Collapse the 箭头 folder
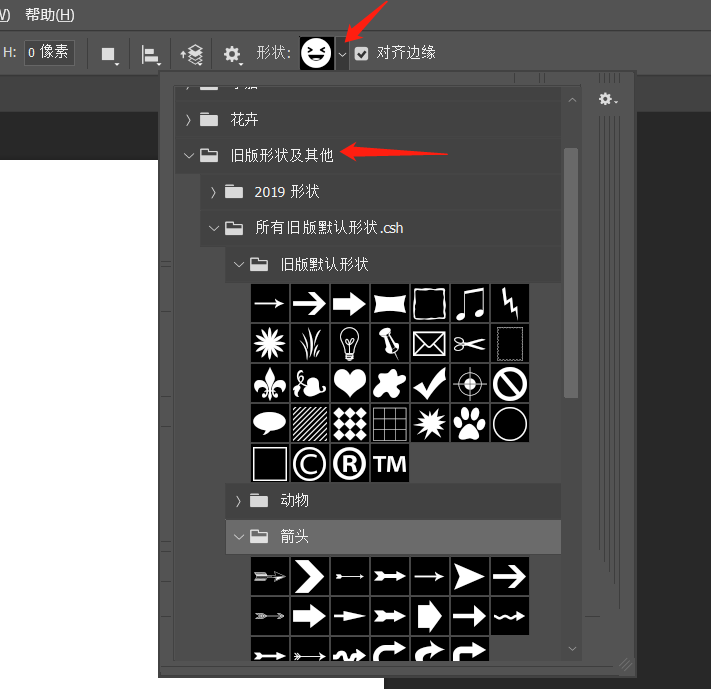This screenshot has width=711, height=689. click(x=239, y=537)
